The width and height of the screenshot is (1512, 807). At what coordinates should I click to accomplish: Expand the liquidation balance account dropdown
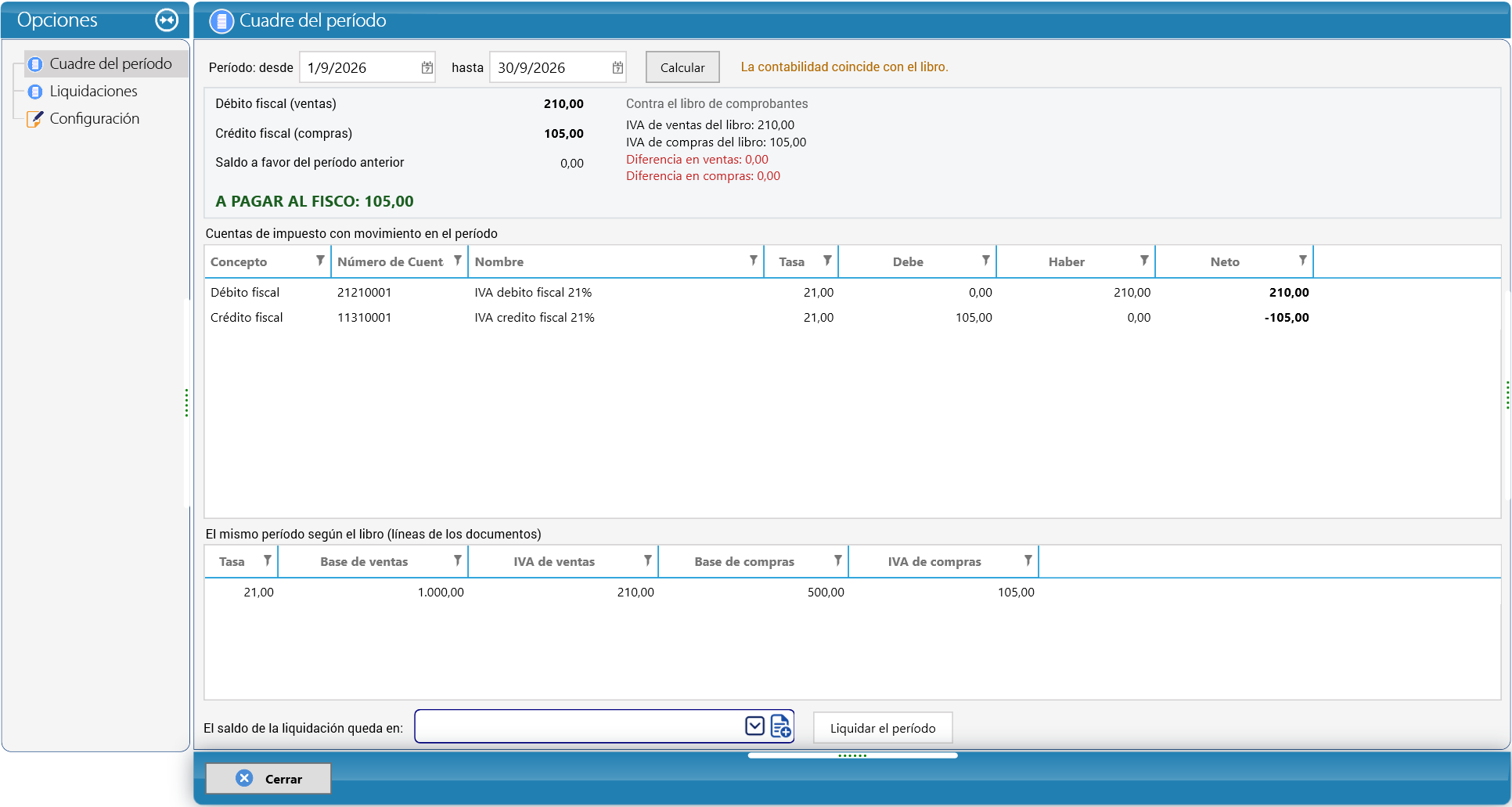[754, 726]
